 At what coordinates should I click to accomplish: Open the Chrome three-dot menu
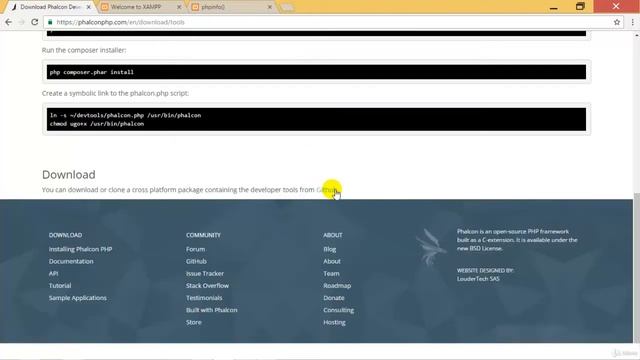point(632,22)
